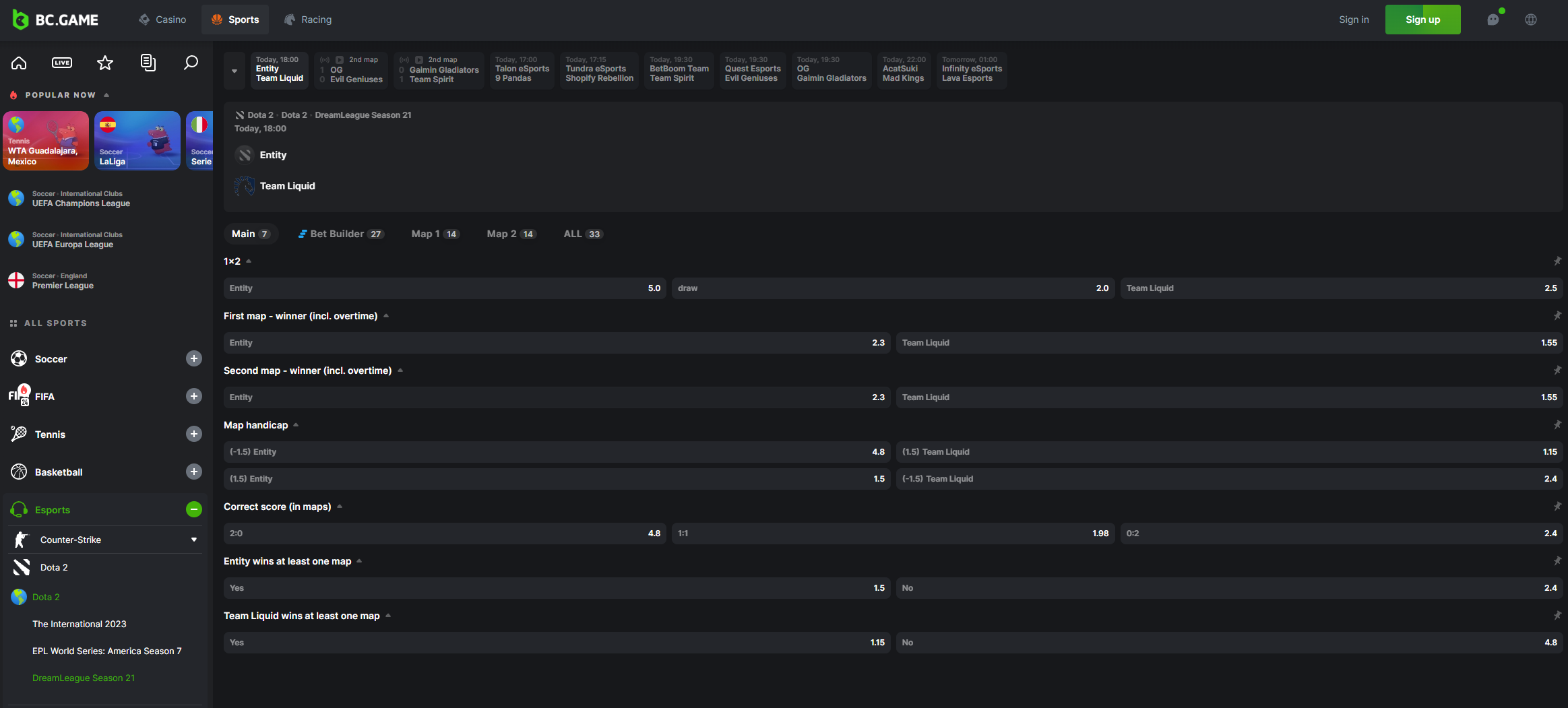Open The International 2023 tournament

[x=80, y=624]
